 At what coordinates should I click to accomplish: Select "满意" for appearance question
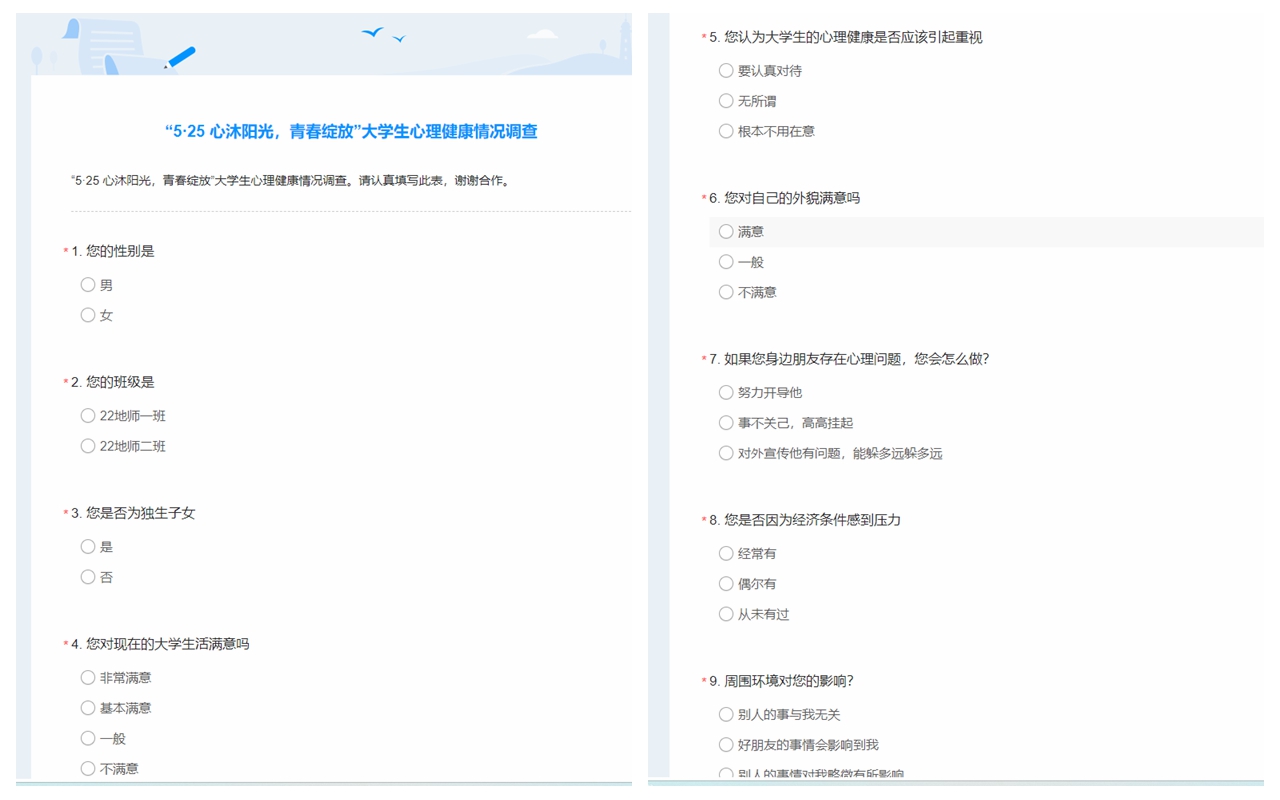click(x=726, y=232)
